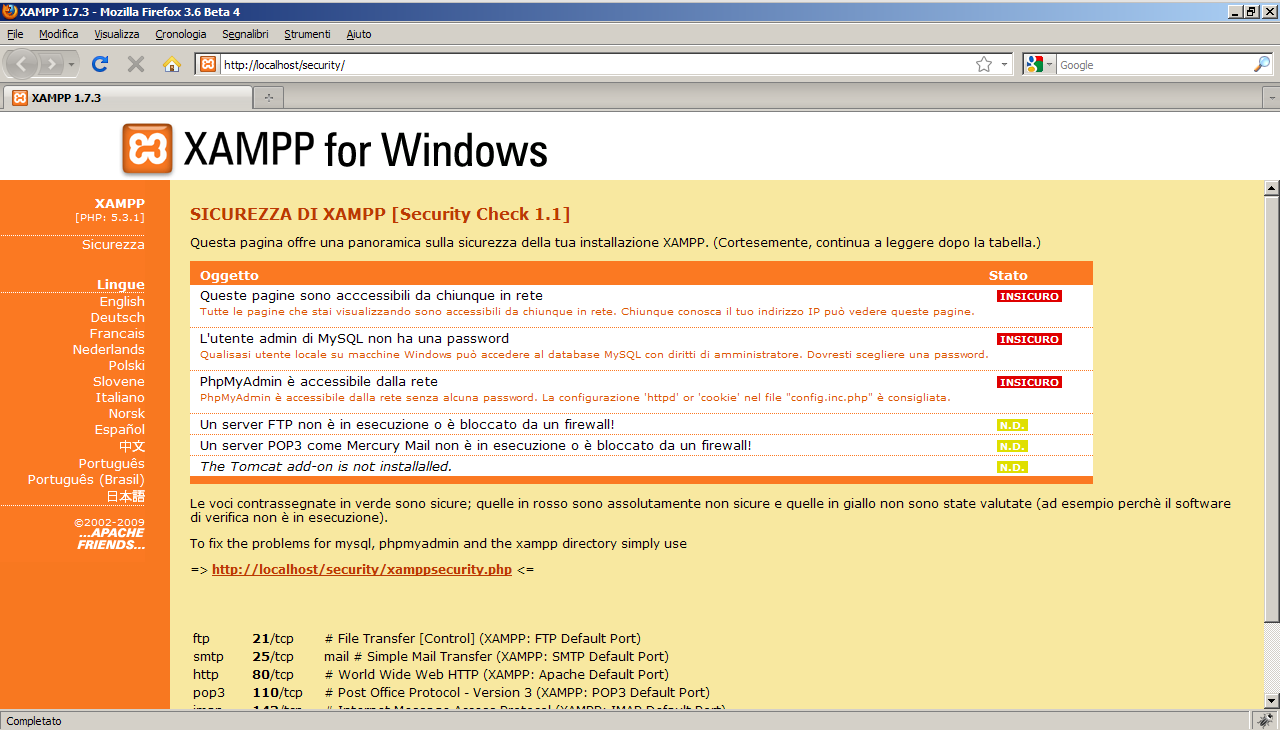Switch language to Português
This screenshot has height=731, width=1280.
click(x=112, y=463)
